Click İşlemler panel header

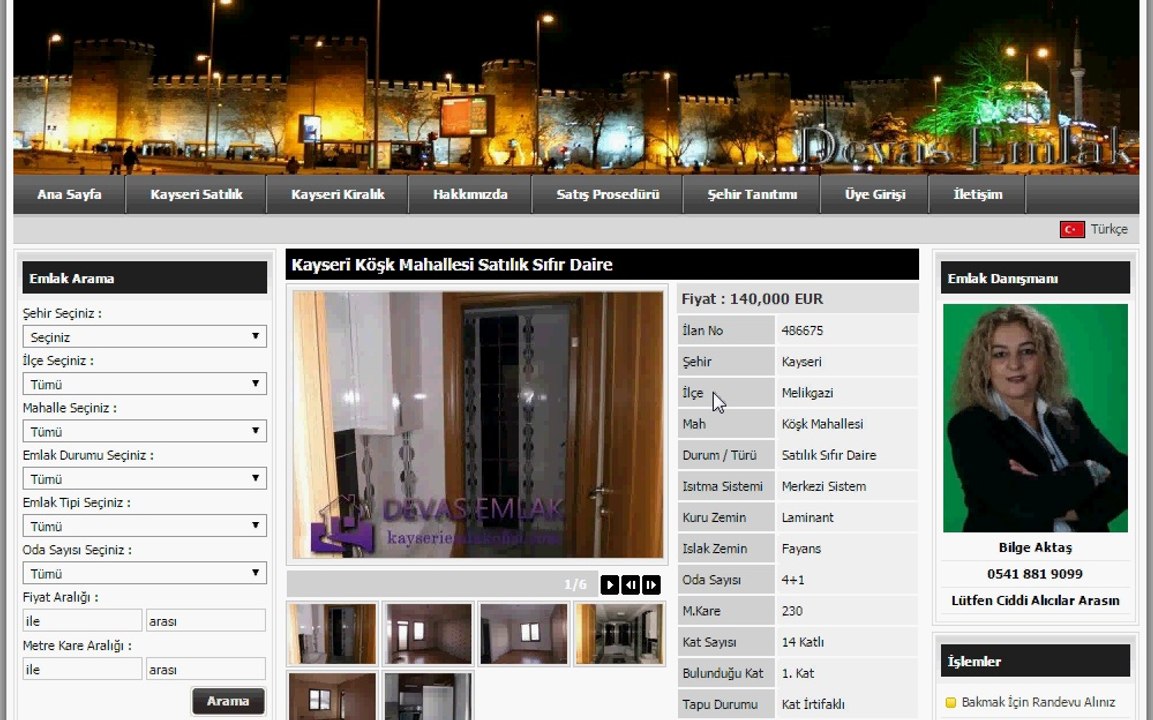[x=1035, y=661]
